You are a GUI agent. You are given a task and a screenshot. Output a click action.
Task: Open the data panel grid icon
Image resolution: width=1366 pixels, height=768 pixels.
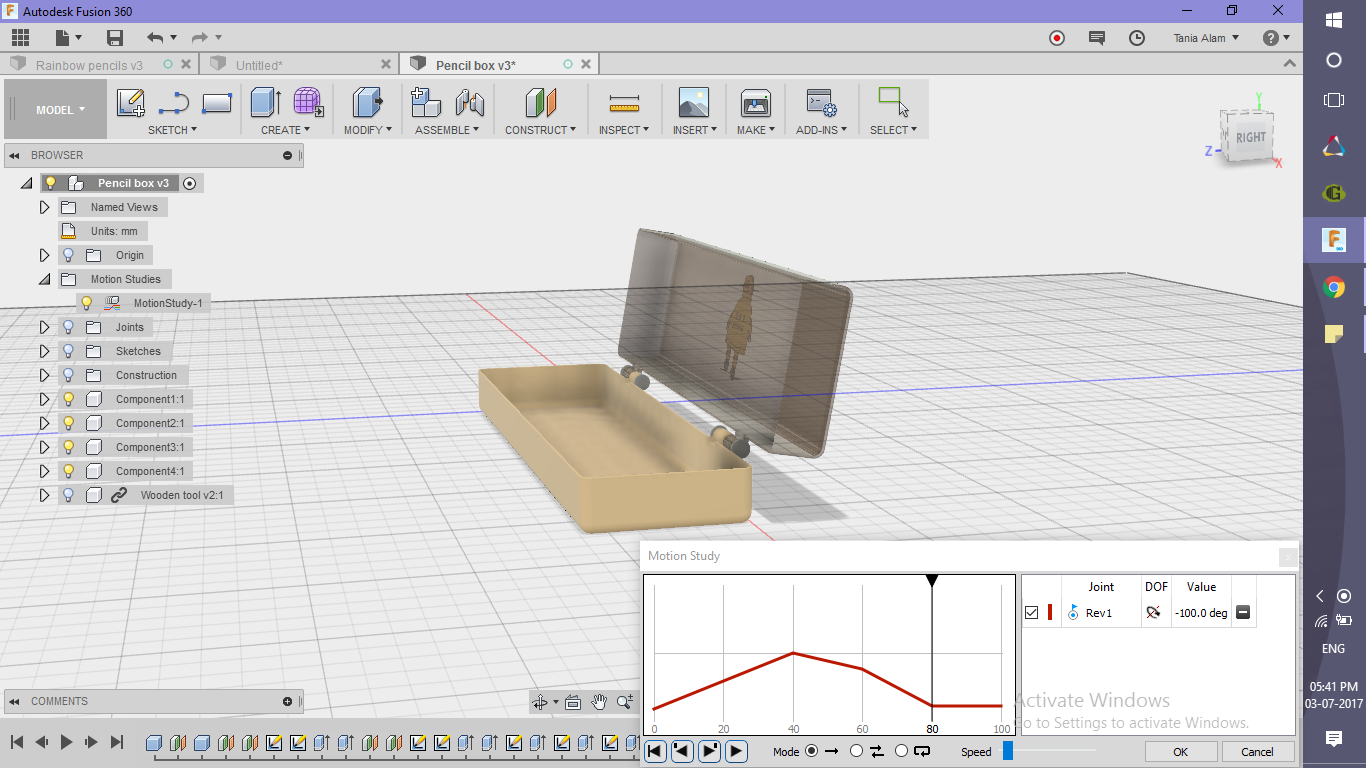[20, 38]
